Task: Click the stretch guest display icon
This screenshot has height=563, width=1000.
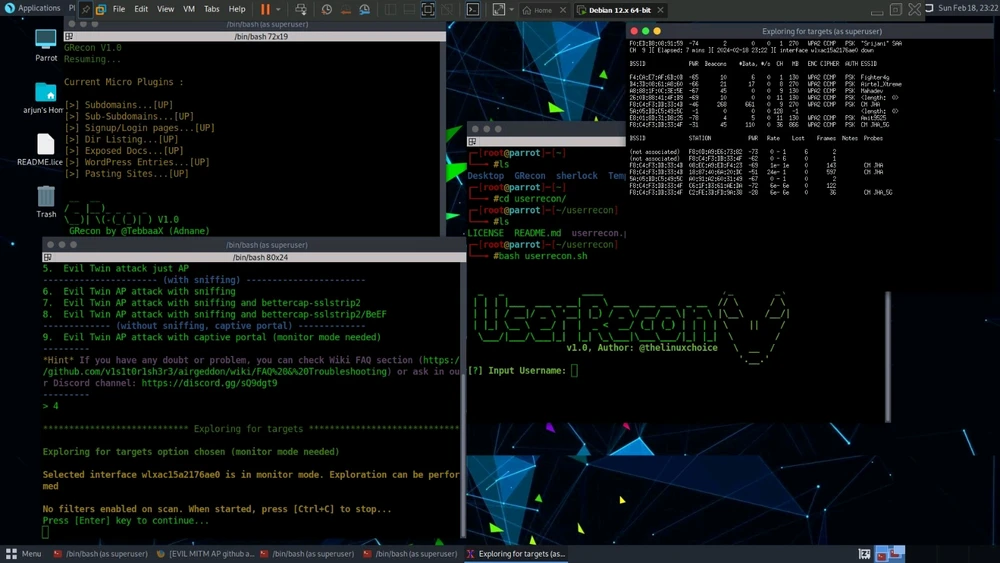Action: [499, 10]
